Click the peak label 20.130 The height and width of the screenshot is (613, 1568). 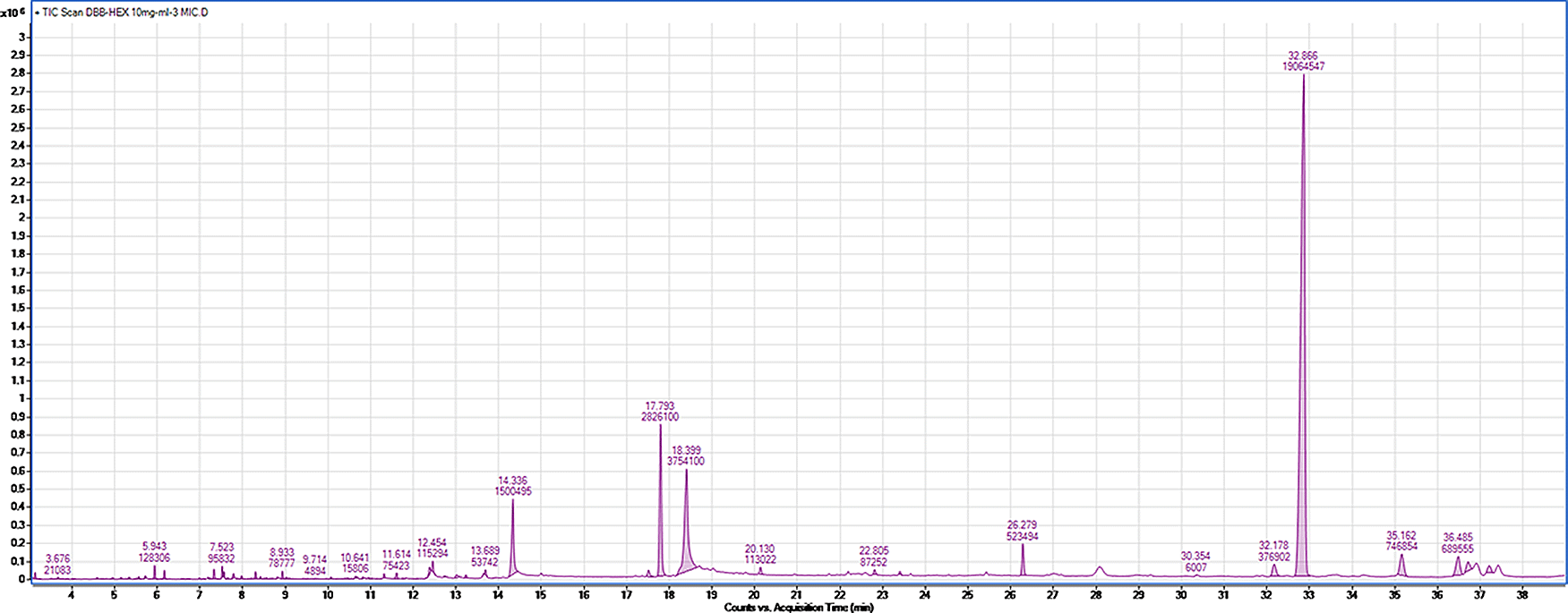759,549
